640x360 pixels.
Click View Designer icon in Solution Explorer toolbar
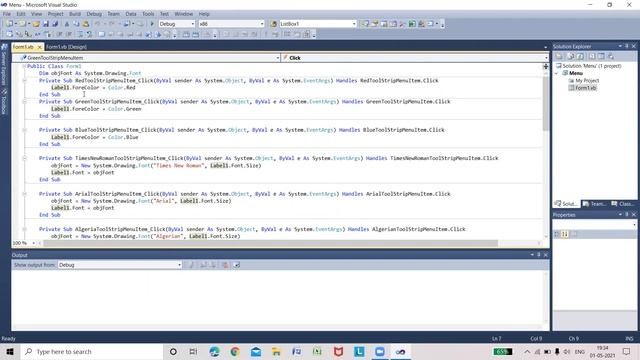tap(601, 56)
